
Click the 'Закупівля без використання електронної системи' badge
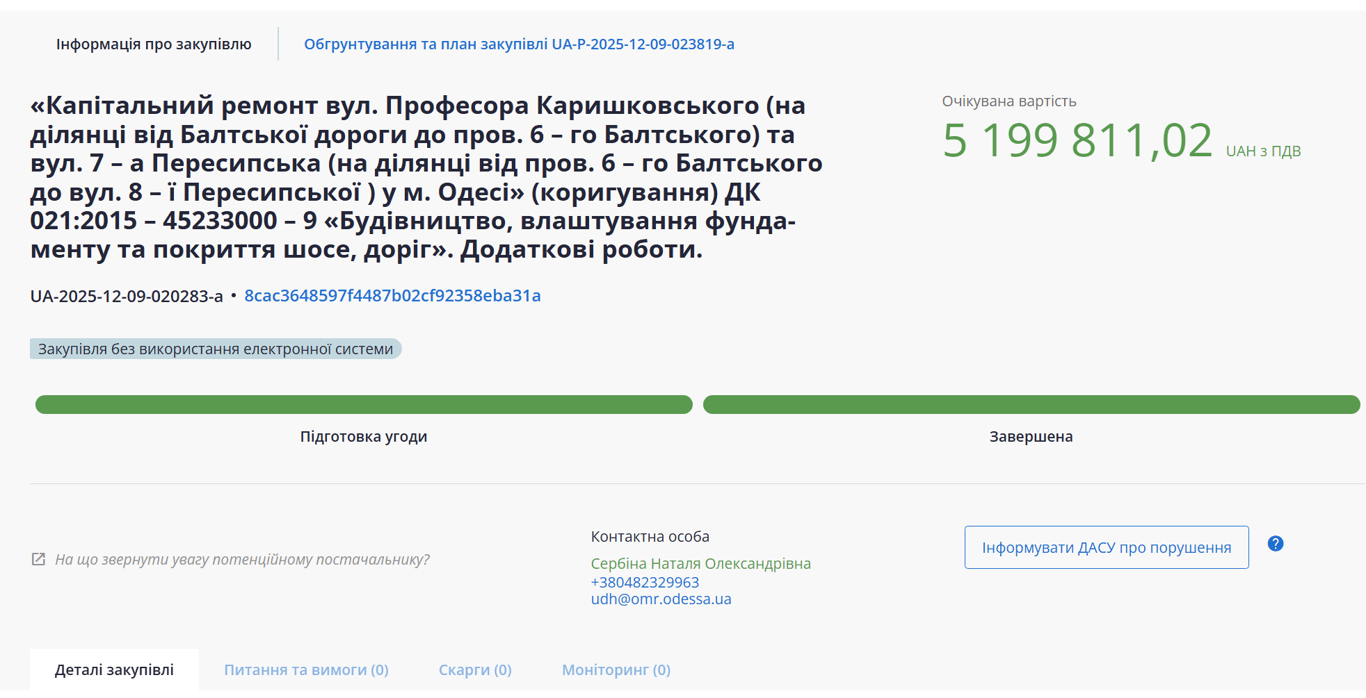215,348
